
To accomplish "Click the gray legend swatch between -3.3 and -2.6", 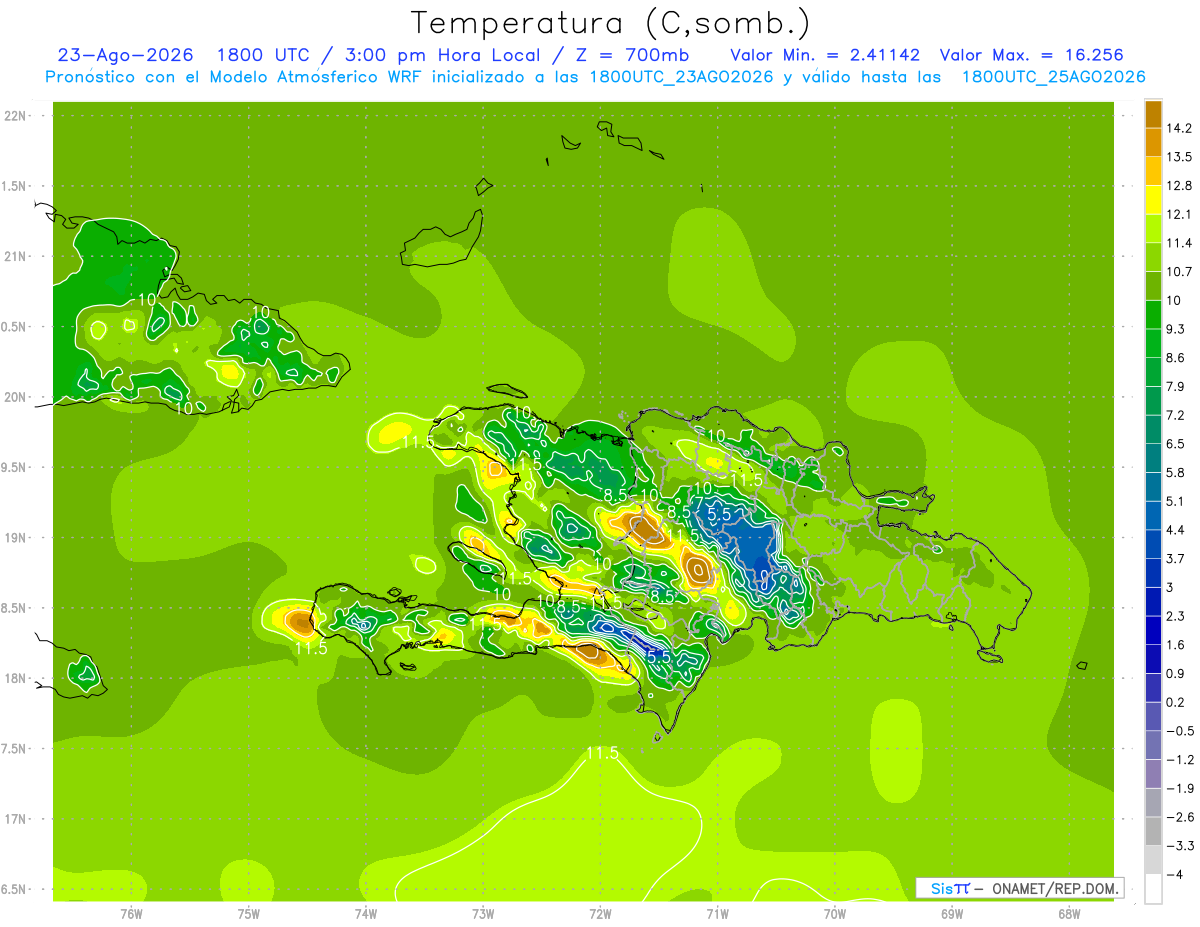I will [x=1153, y=830].
